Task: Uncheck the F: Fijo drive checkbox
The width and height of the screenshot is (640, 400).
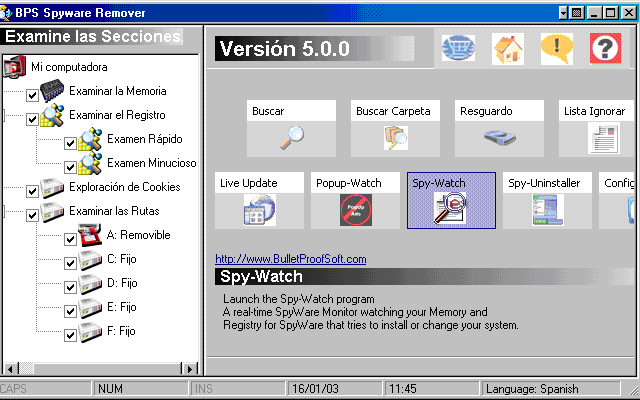Action: click(x=70, y=336)
